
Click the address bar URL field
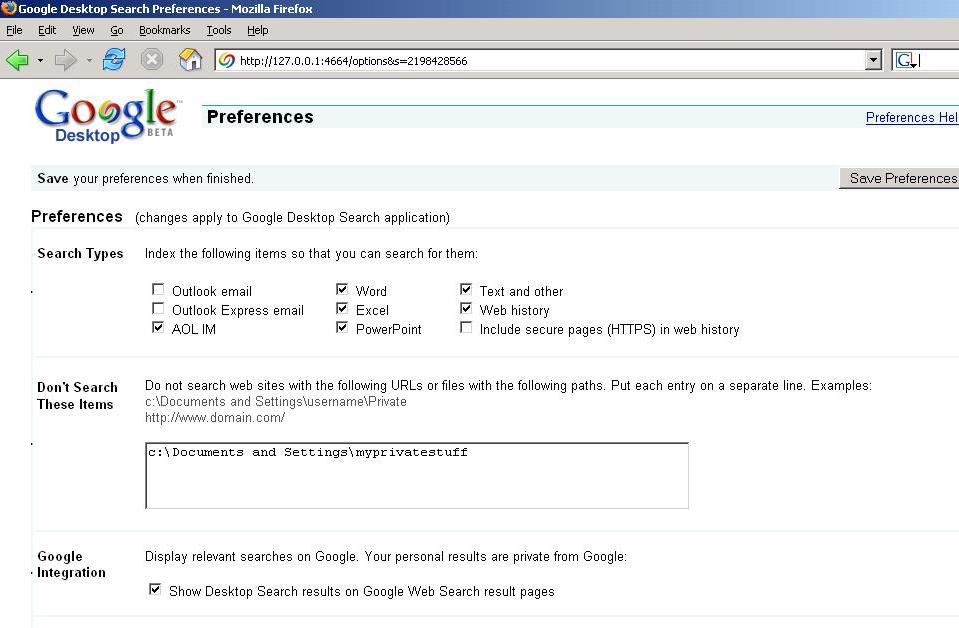pos(547,61)
